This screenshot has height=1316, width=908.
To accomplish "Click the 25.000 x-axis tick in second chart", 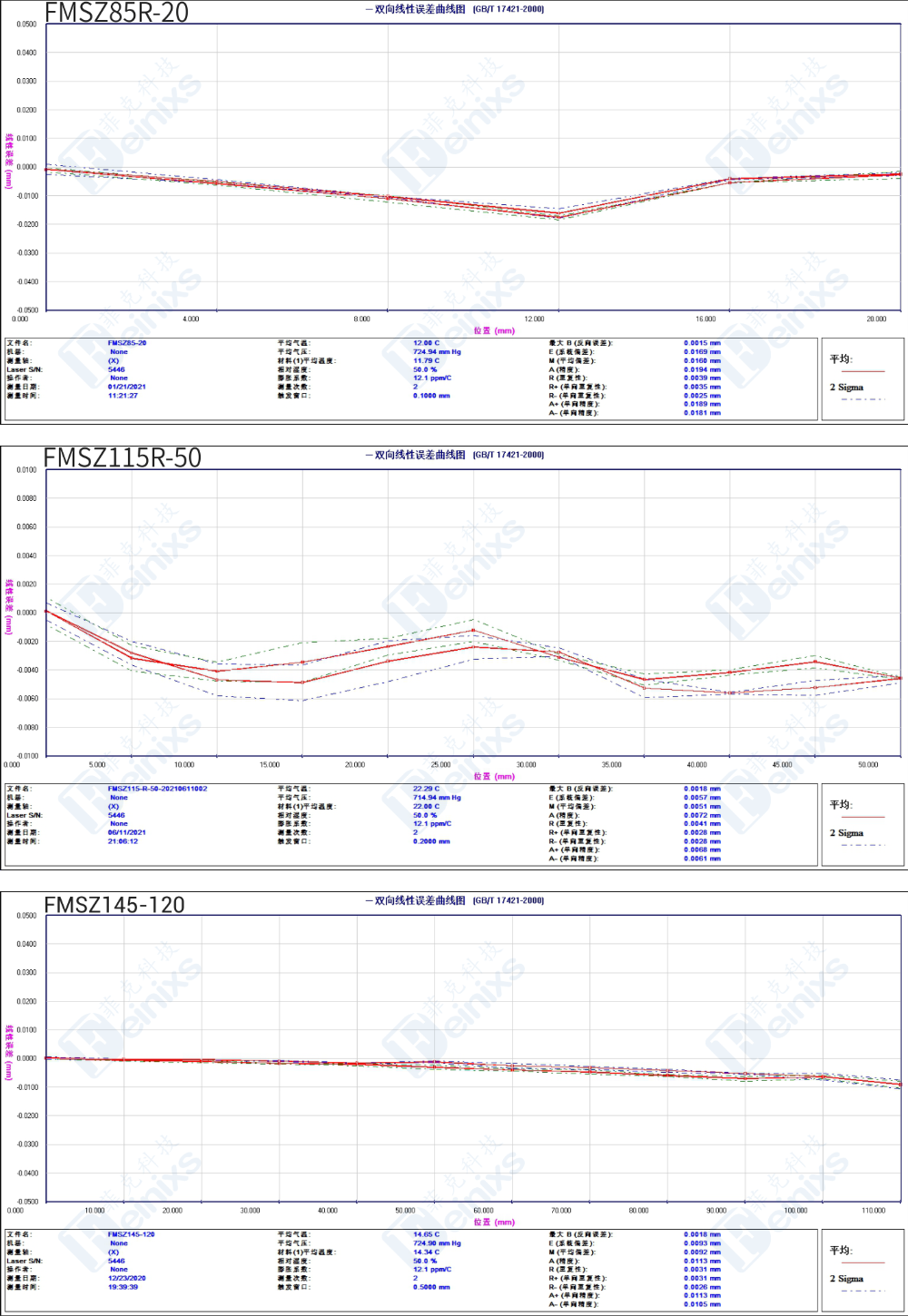I will [x=440, y=765].
